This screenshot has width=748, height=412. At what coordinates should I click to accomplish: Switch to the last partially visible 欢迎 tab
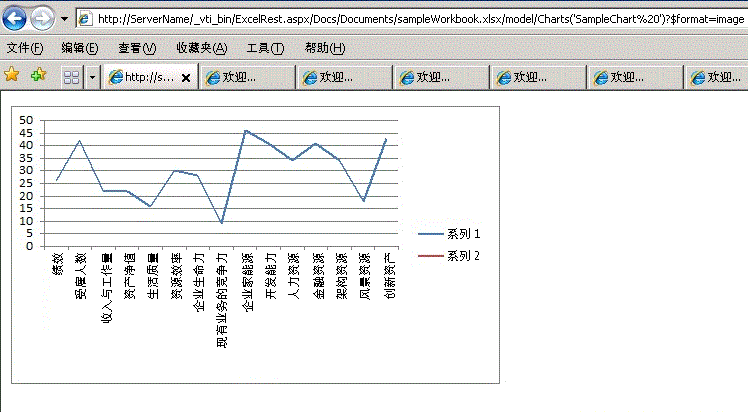pyautogui.click(x=717, y=77)
